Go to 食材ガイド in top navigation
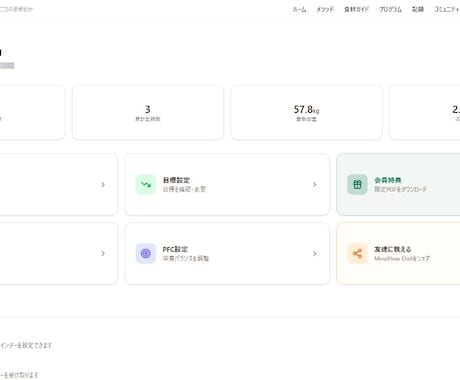 coord(356,9)
